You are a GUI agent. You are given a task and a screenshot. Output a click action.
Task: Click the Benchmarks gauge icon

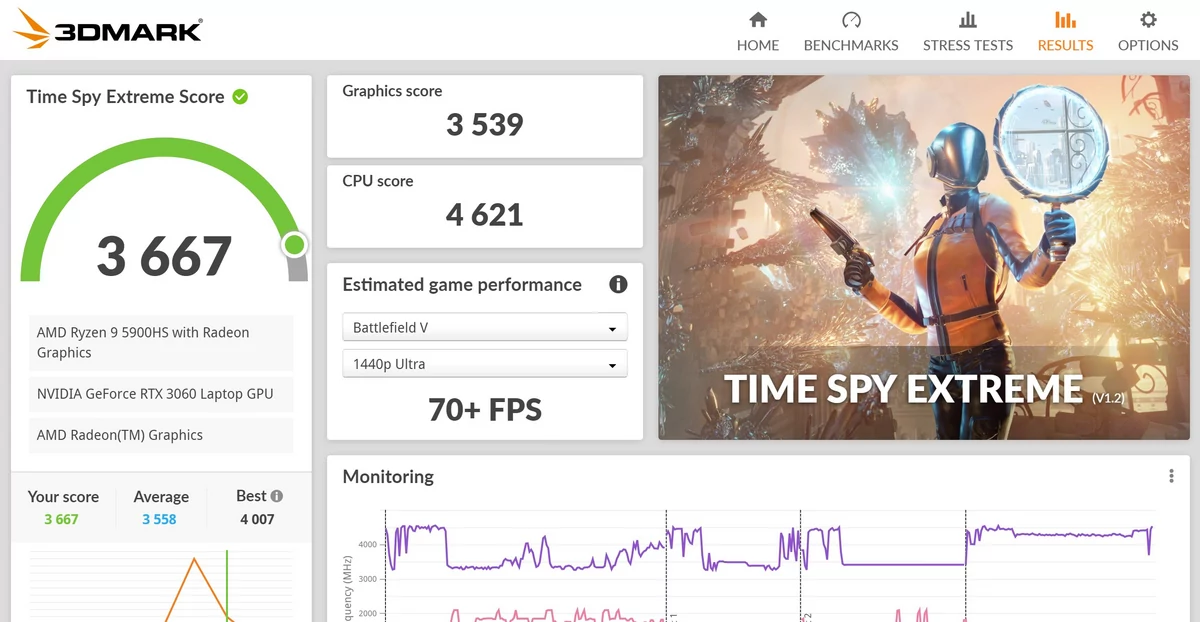[x=851, y=20]
